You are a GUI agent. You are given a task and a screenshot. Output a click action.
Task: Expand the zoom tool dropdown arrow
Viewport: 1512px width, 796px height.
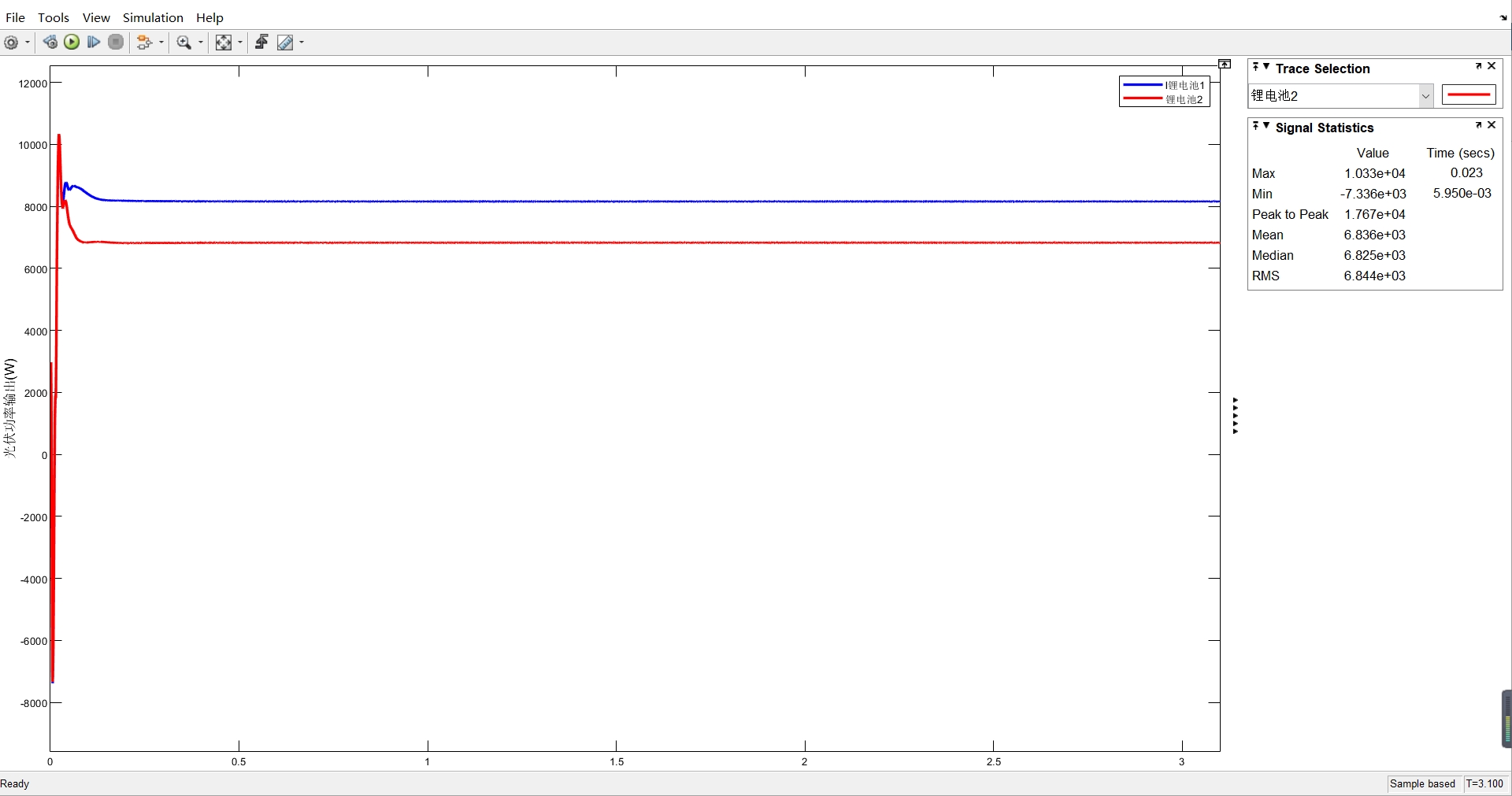click(201, 43)
